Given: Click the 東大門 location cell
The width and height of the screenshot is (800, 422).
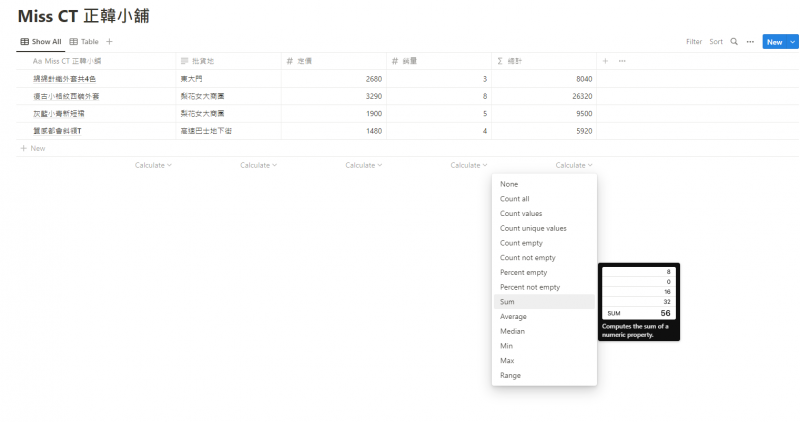Looking at the screenshot, I should pos(228,79).
